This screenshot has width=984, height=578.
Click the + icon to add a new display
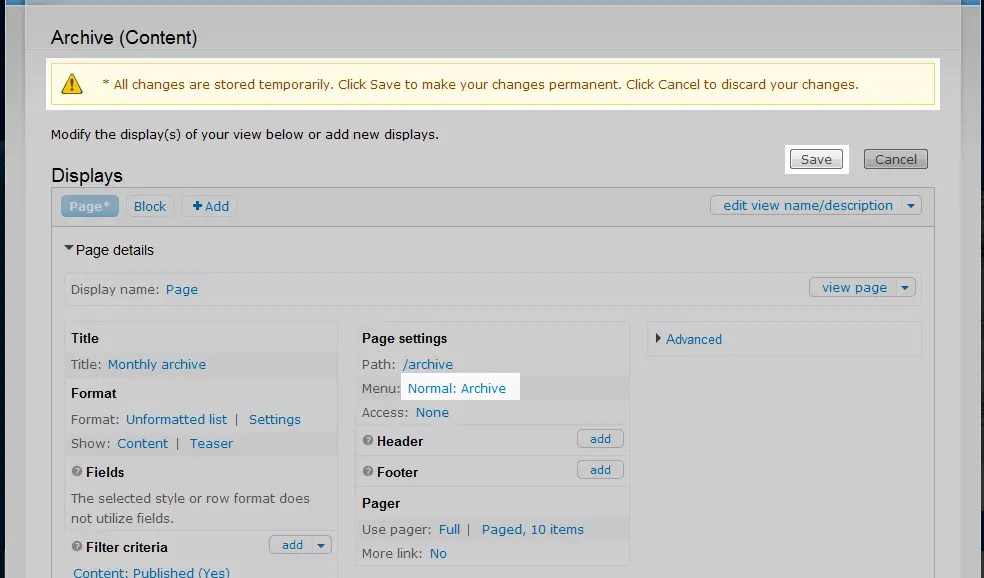tap(196, 206)
